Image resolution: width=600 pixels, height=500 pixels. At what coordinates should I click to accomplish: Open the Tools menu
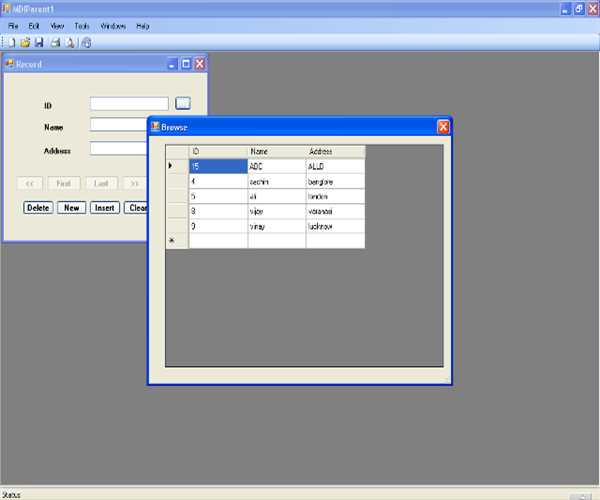point(82,25)
